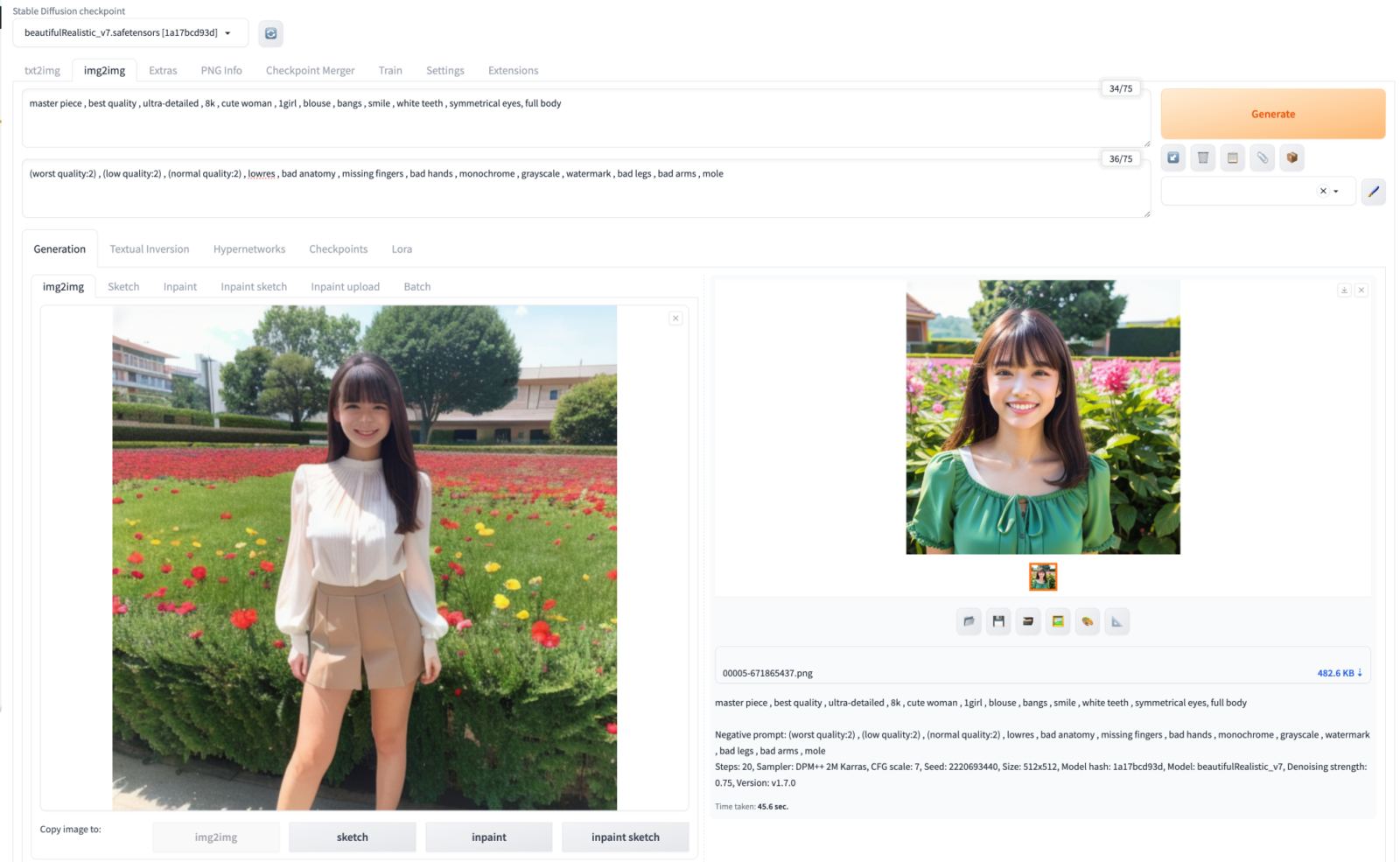Apply styles via clipboard icon
This screenshot has height=862, width=1400.
(1232, 158)
